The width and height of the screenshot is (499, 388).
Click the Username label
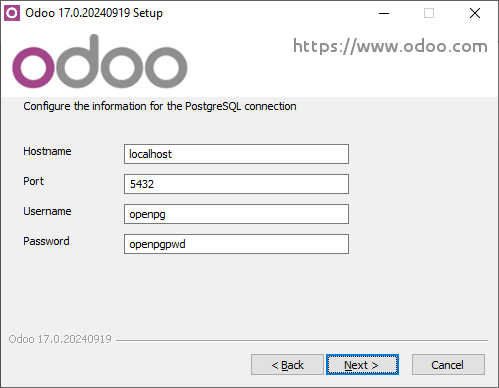point(47,211)
